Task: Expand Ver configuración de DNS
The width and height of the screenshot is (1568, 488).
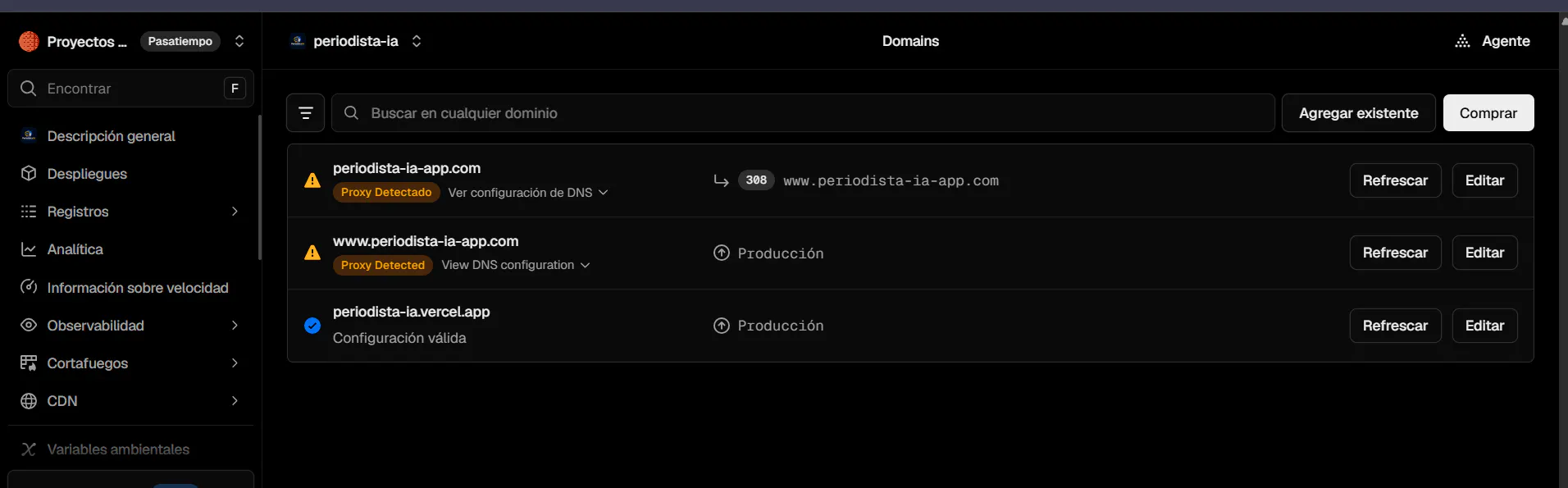Action: [x=528, y=193]
